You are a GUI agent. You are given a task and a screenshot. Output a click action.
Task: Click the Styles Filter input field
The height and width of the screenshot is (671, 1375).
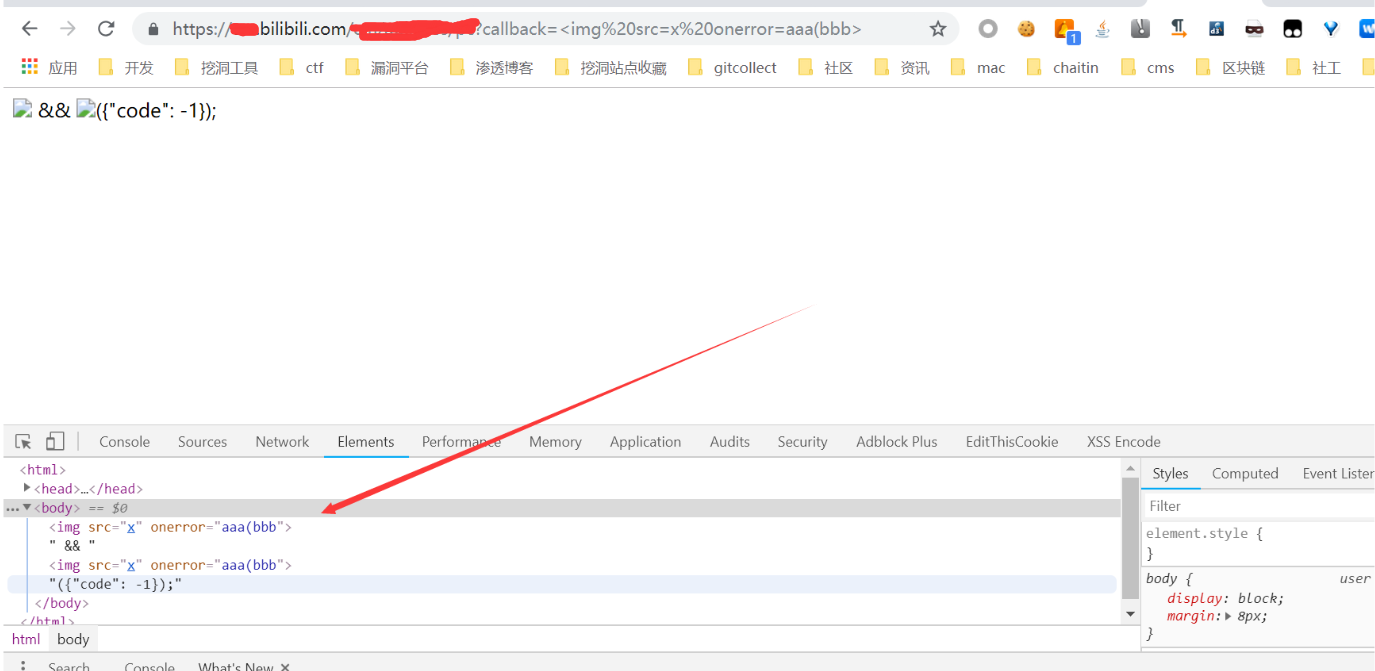(x=1260, y=506)
